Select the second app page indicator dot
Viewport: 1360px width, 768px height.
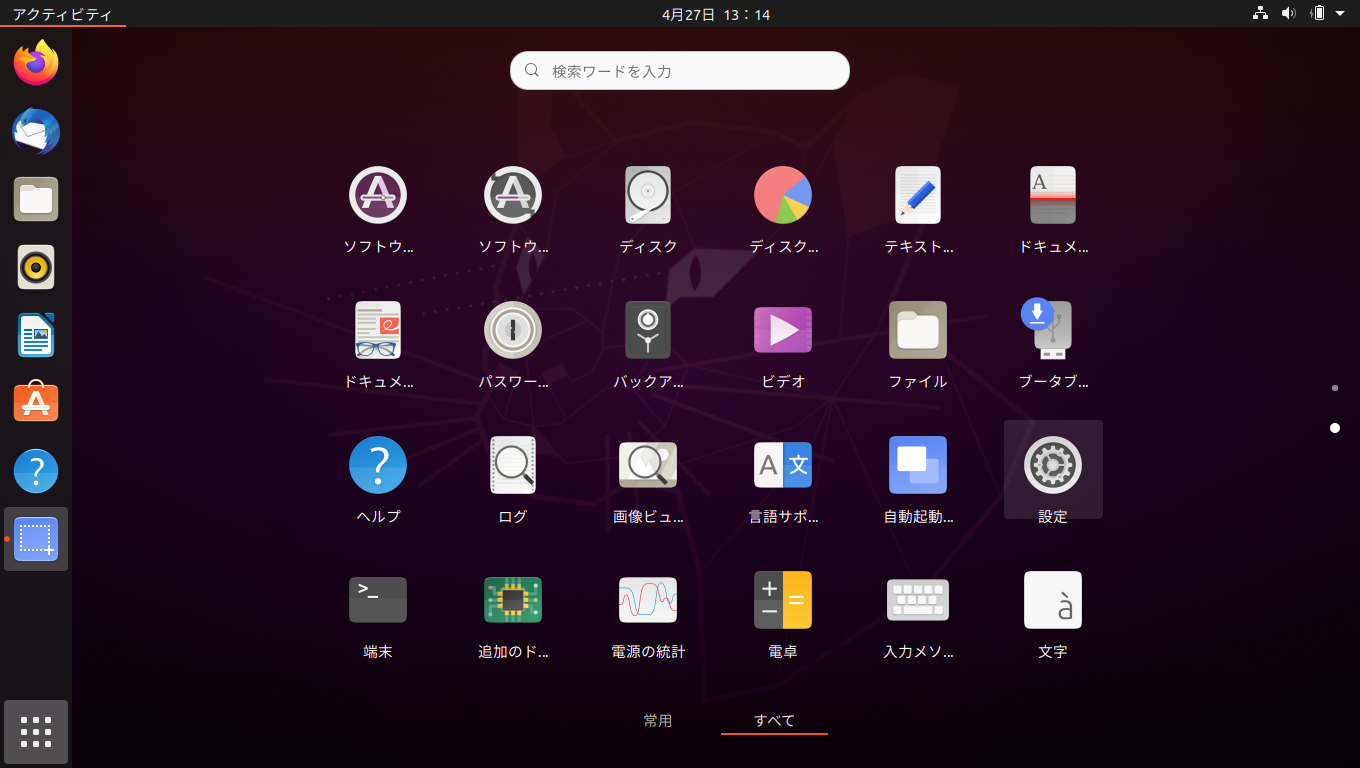point(1335,428)
